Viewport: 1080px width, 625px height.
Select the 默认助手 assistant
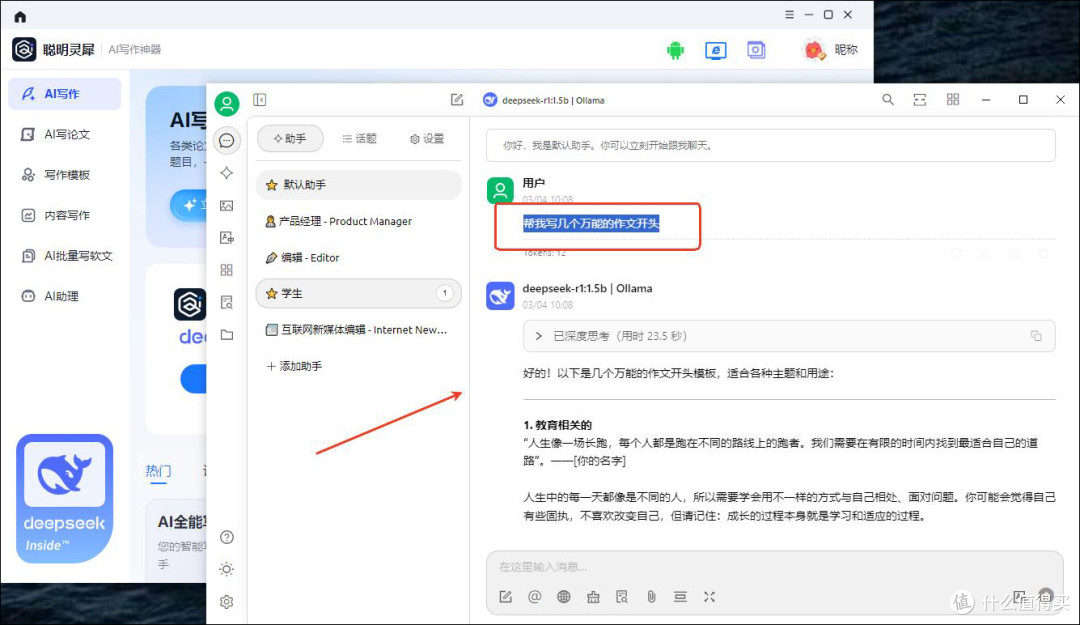pyautogui.click(x=358, y=185)
